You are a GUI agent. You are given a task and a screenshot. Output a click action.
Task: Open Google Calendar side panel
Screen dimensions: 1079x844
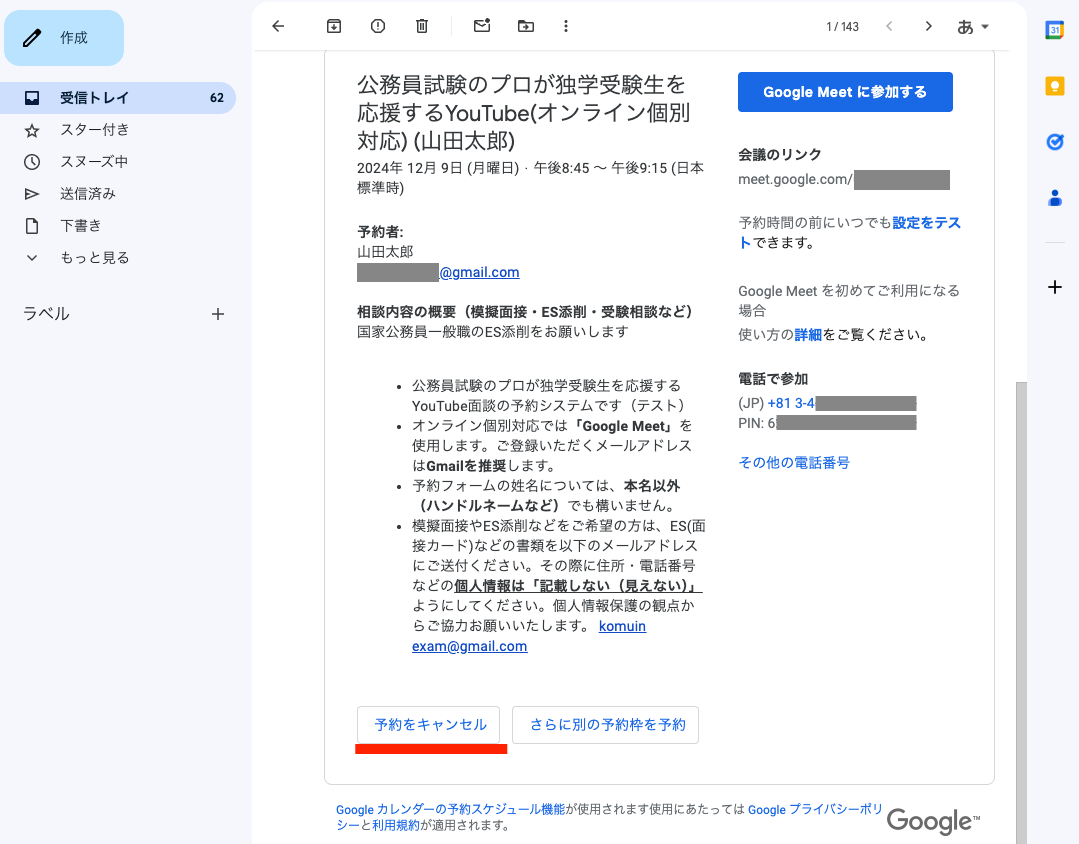pos(1054,30)
